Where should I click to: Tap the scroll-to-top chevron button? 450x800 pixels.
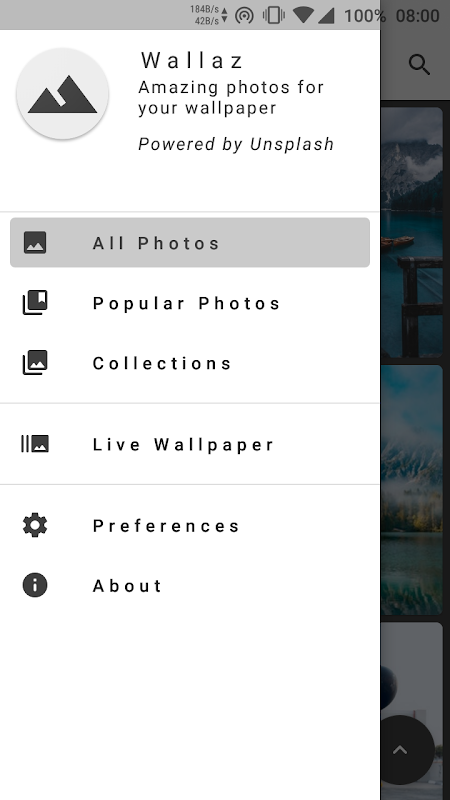coord(401,749)
